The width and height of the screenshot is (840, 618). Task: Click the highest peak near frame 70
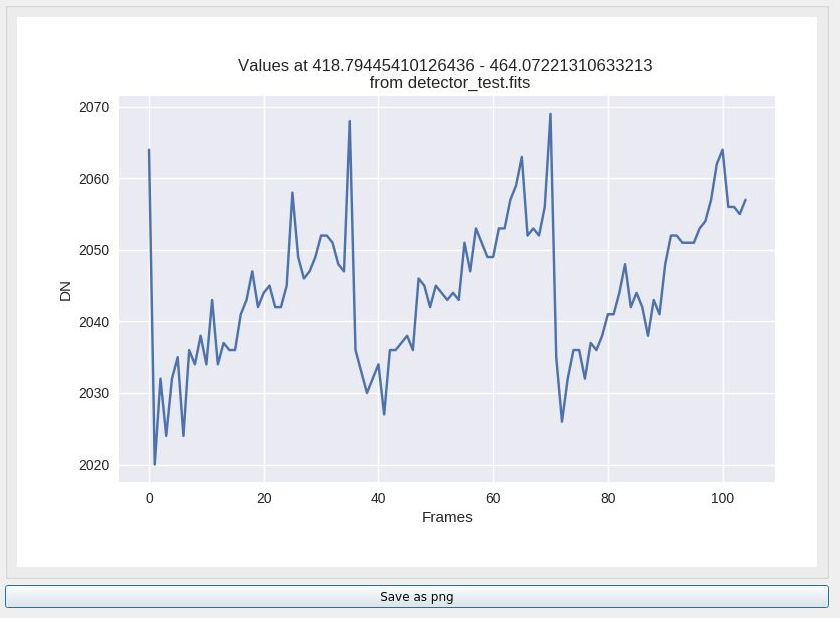(x=550, y=114)
